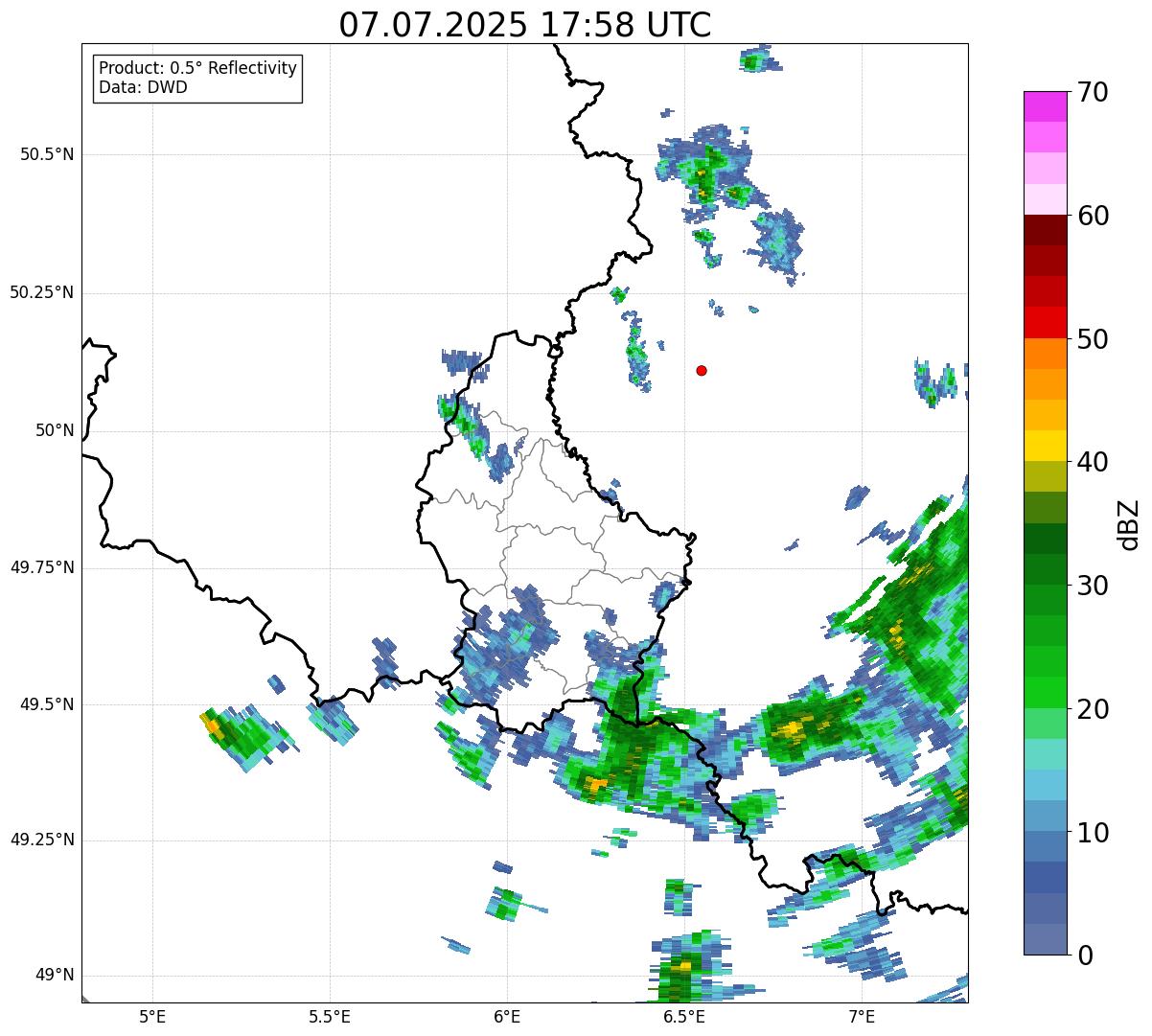
Task: Click the 5.5°E longitude label
Action: [330, 1016]
